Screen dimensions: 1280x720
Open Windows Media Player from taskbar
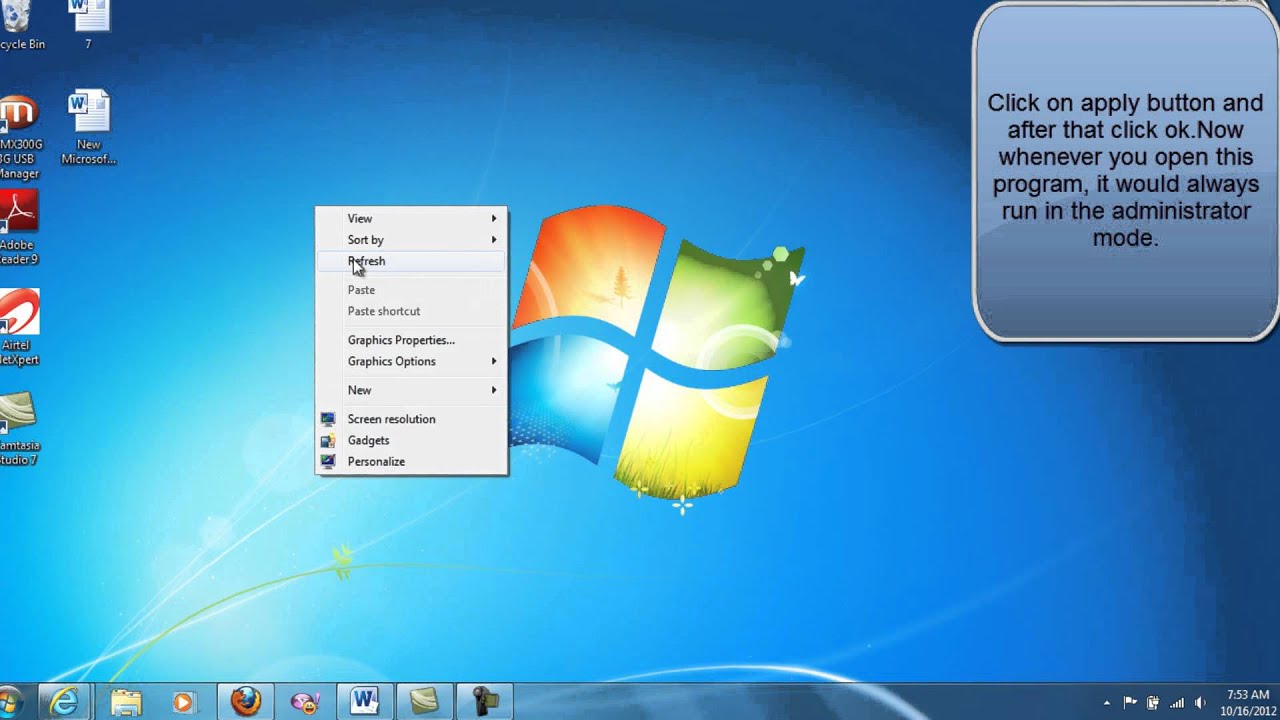pyautogui.click(x=184, y=702)
